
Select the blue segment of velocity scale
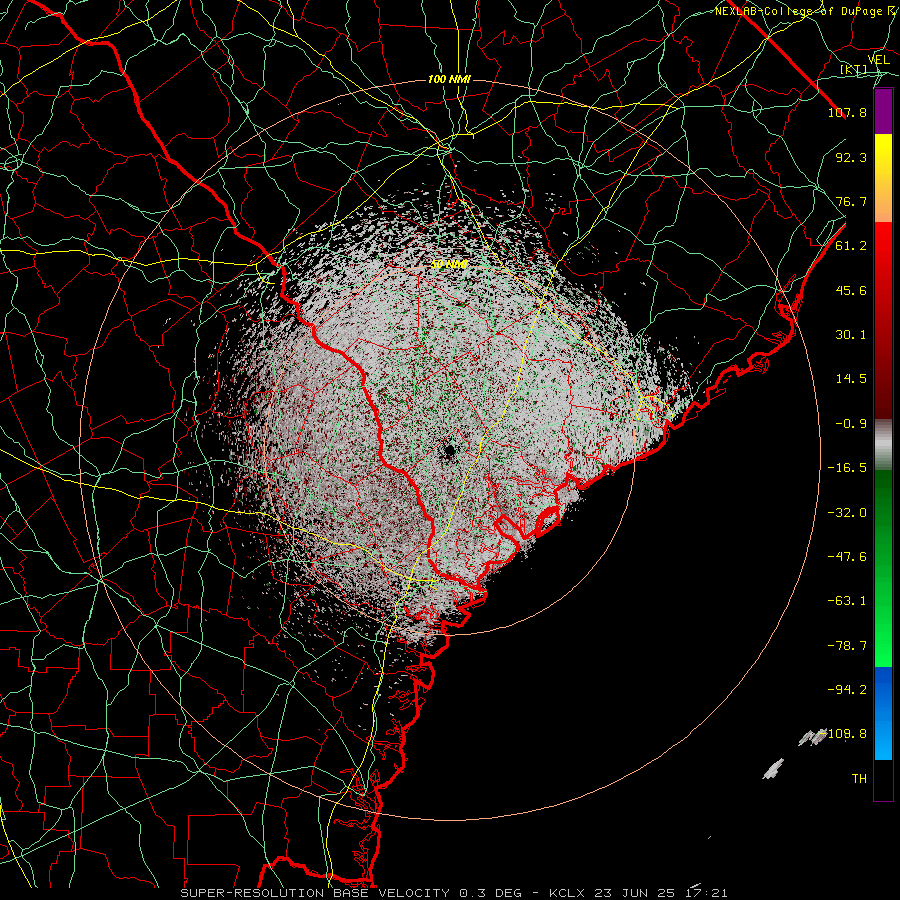point(883,713)
